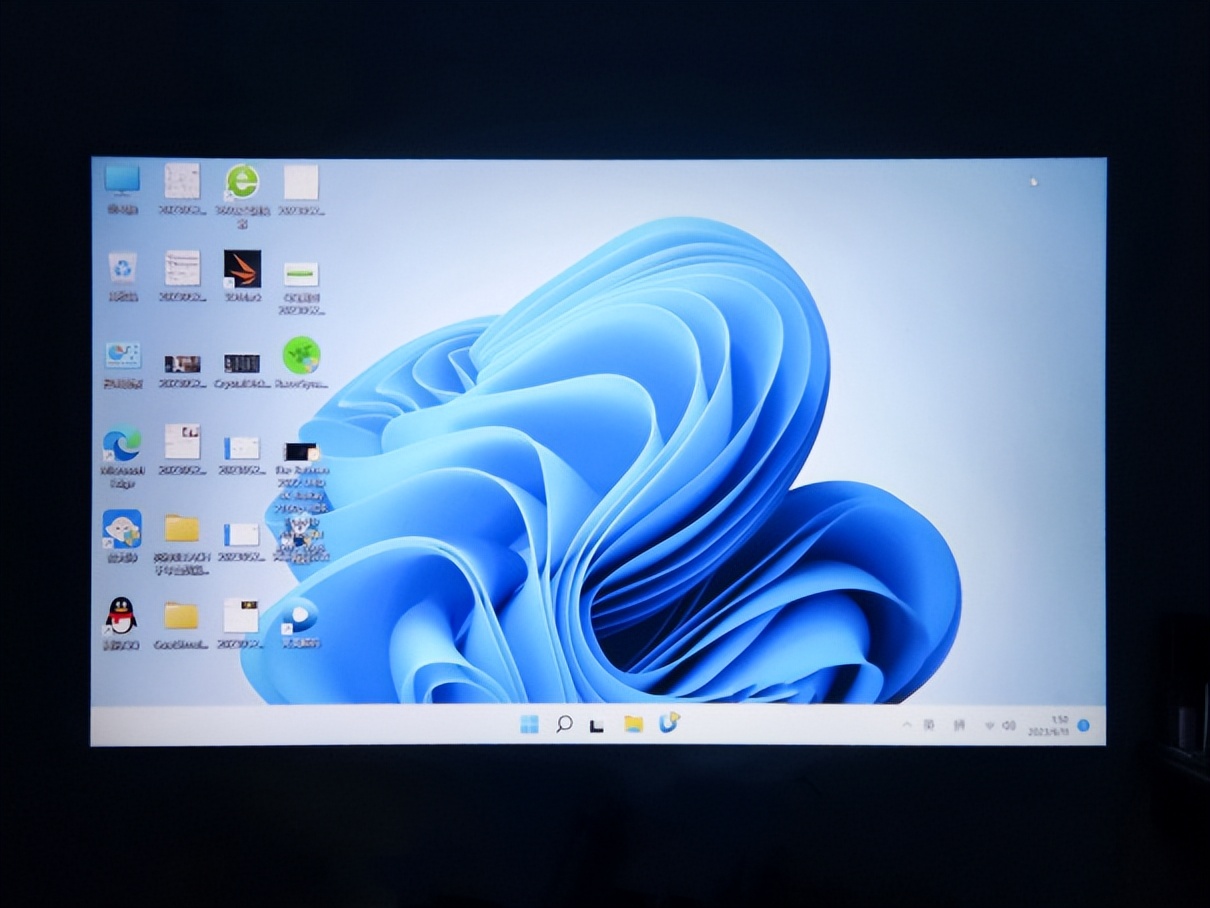Click the Windows Start button

[529, 725]
